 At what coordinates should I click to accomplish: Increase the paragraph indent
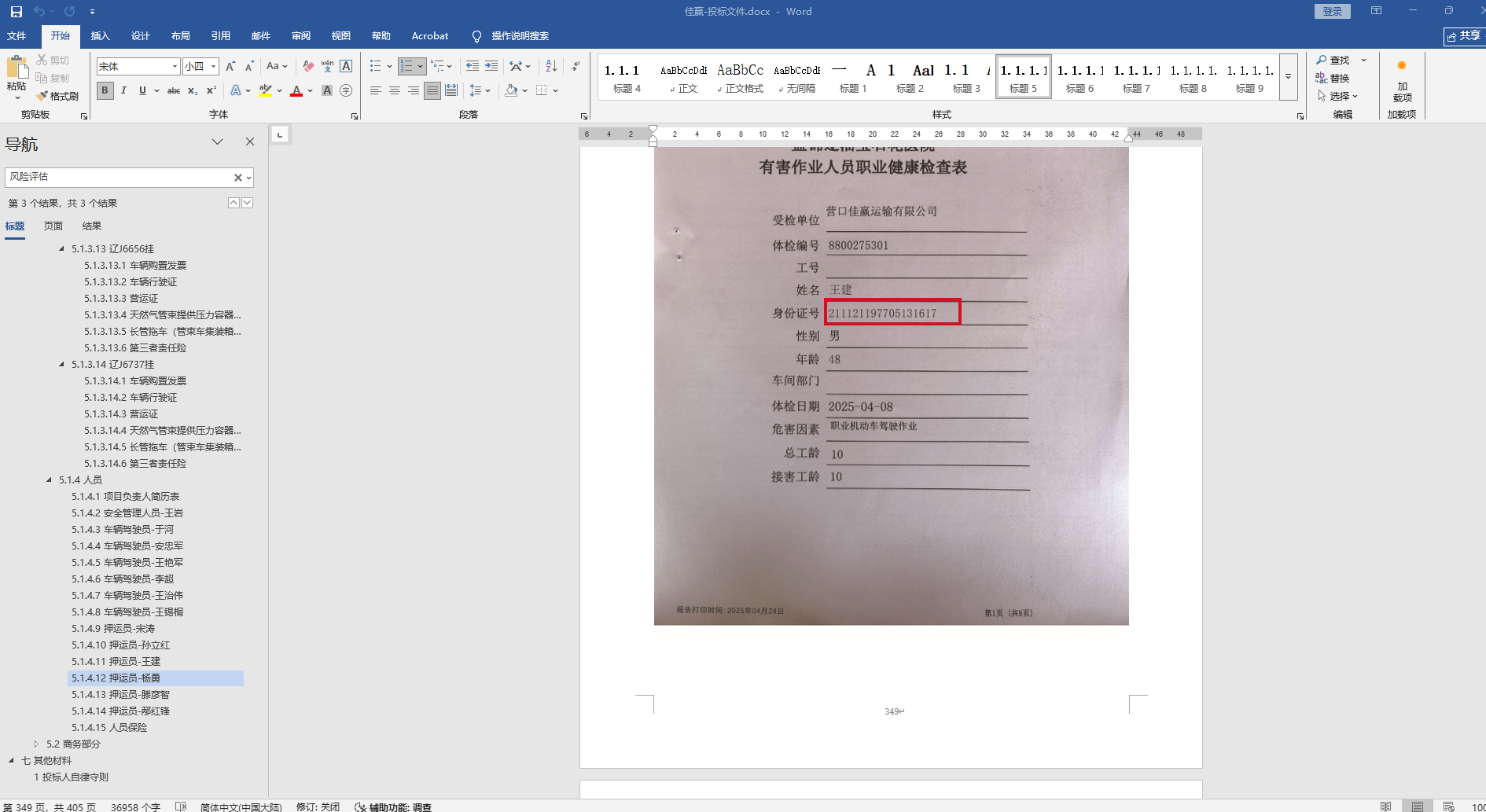click(491, 67)
